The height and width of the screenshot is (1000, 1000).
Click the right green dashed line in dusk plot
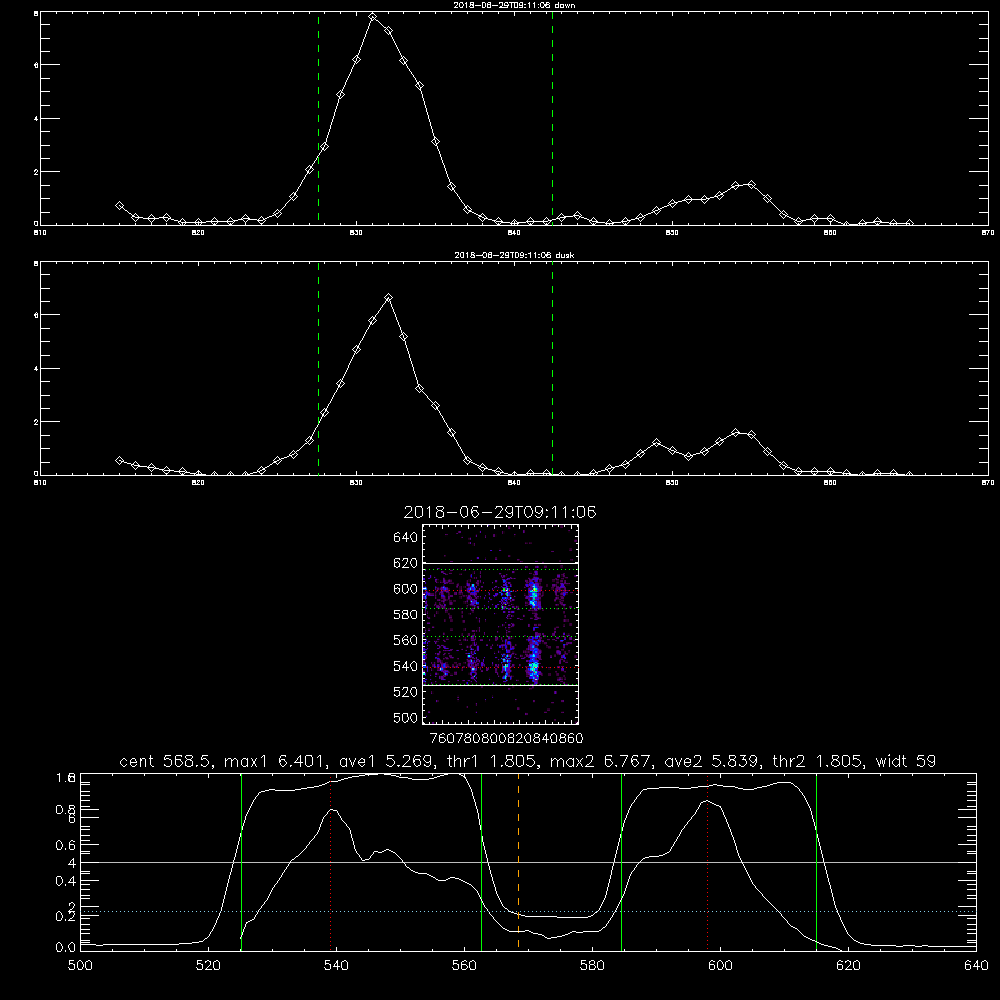[x=552, y=367]
